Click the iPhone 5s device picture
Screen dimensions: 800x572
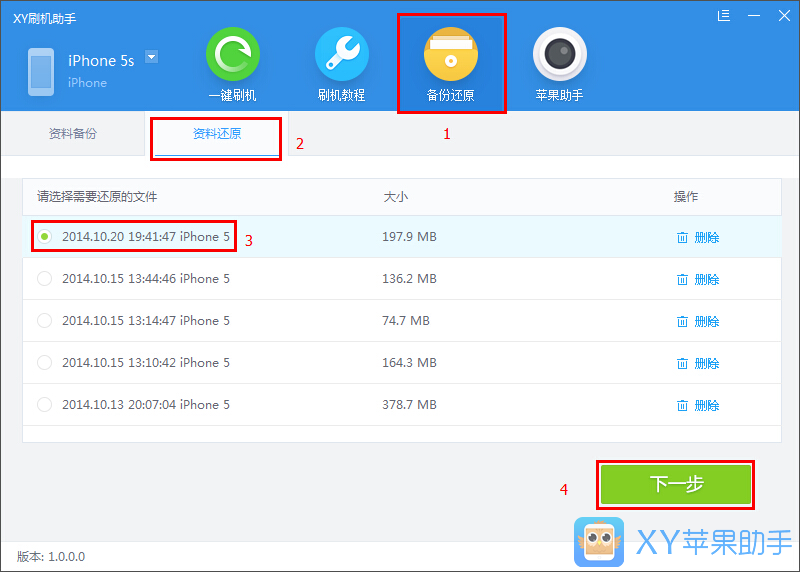pyautogui.click(x=41, y=72)
